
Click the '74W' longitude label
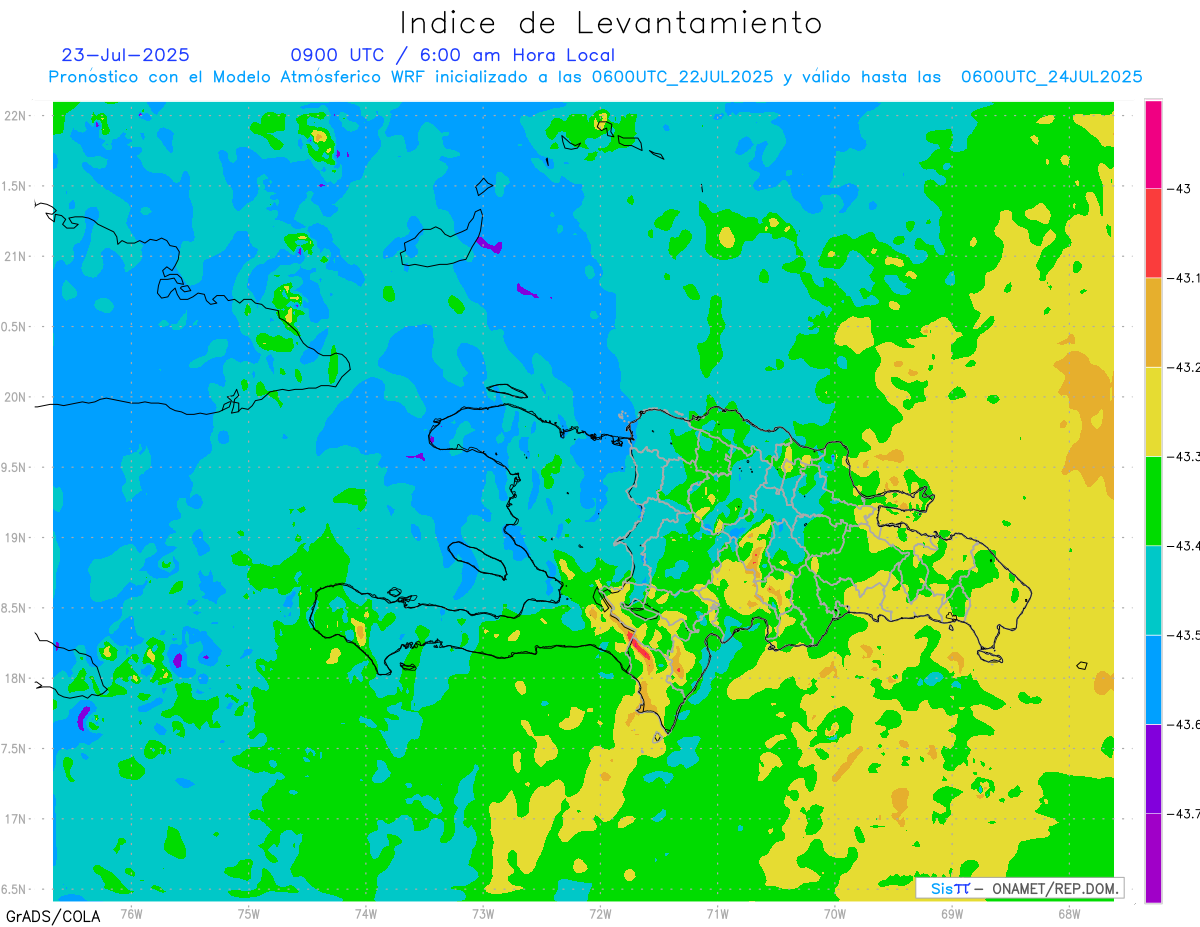coord(365,913)
